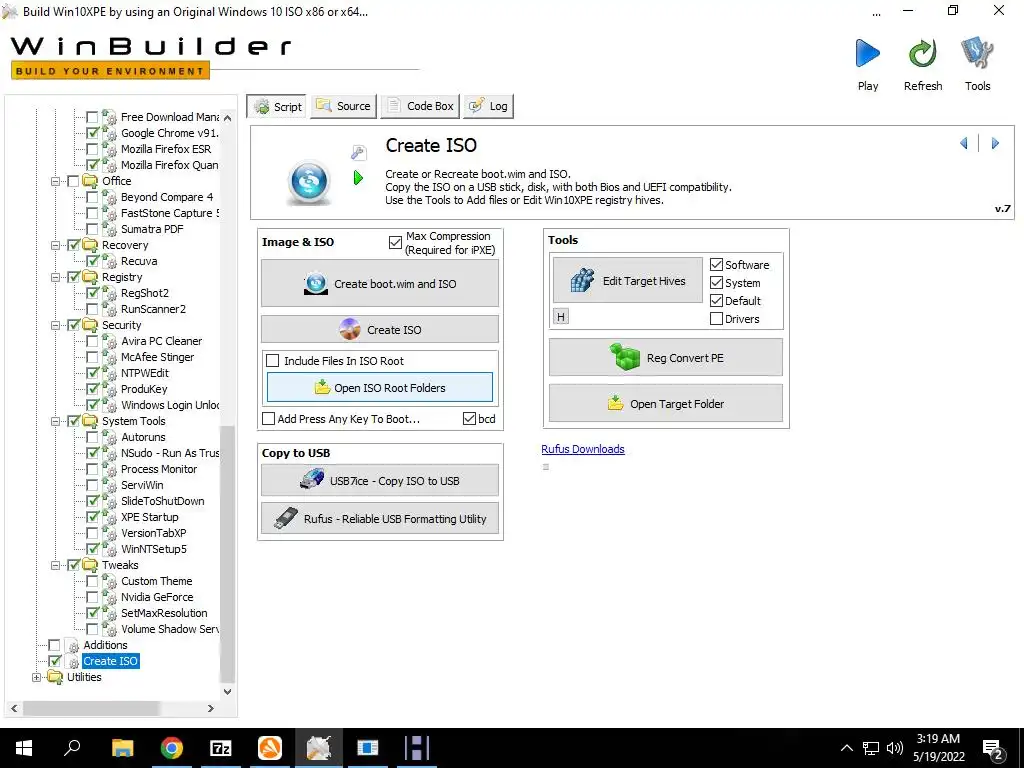Click the Windows Start button
1024x768 pixels.
click(x=24, y=748)
